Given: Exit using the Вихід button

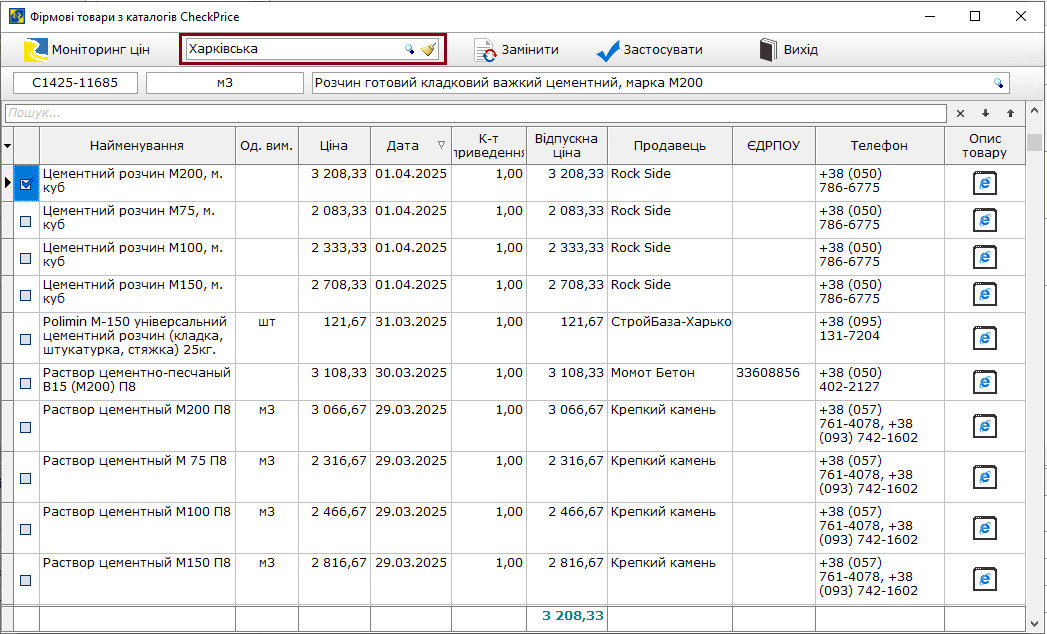Looking at the screenshot, I should pos(789,49).
